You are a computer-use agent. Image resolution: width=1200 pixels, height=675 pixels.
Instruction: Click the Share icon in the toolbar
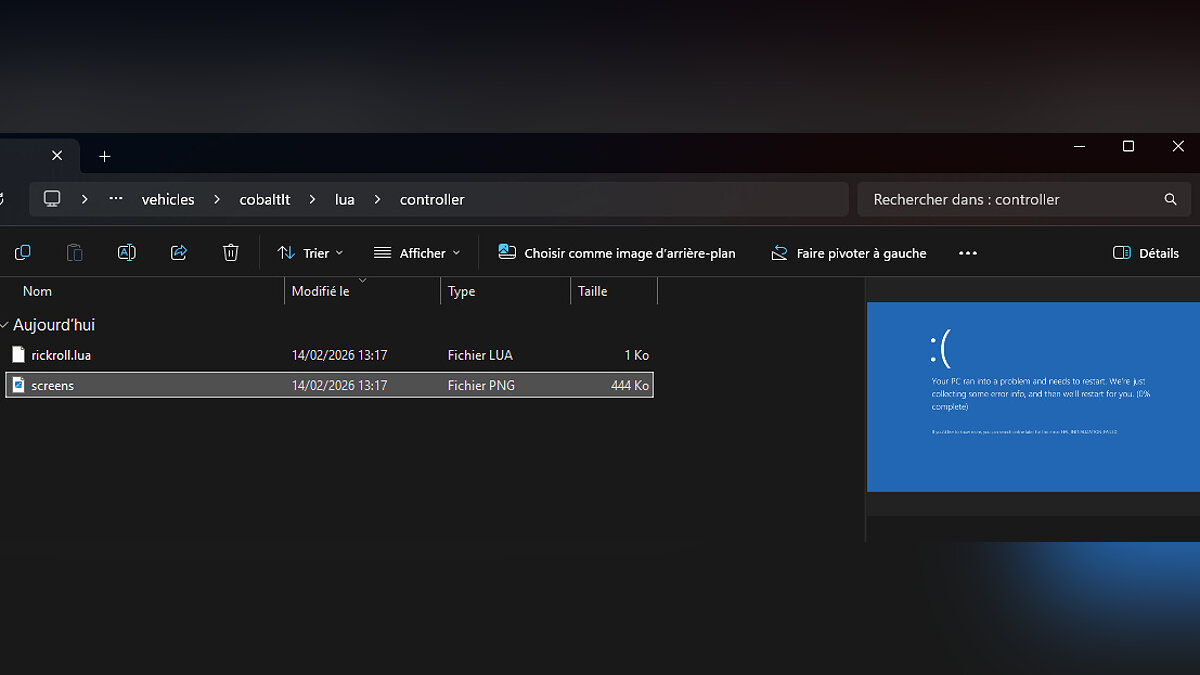[179, 253]
